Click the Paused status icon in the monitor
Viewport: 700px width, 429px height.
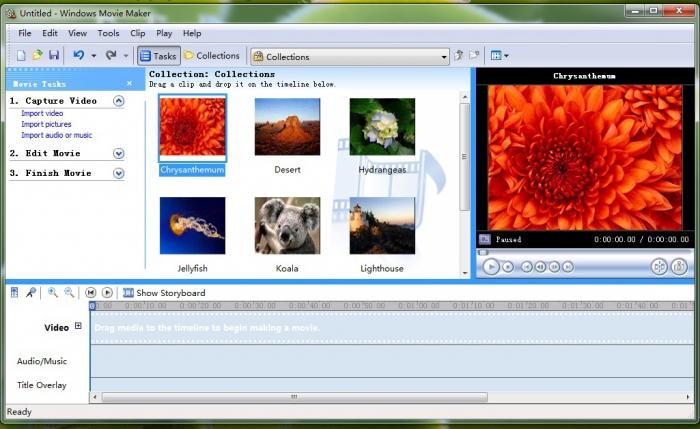pos(485,239)
